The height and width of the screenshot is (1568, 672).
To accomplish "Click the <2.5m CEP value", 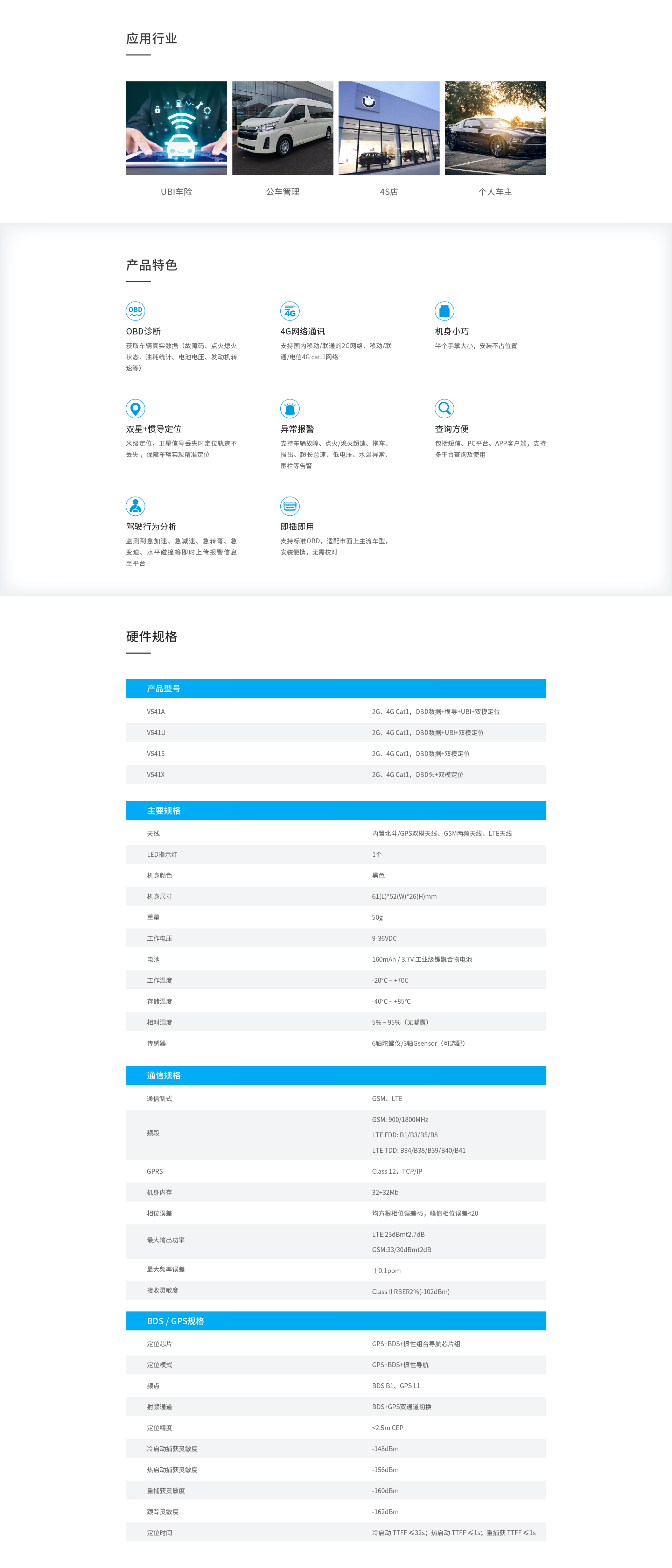I will click(x=388, y=1428).
